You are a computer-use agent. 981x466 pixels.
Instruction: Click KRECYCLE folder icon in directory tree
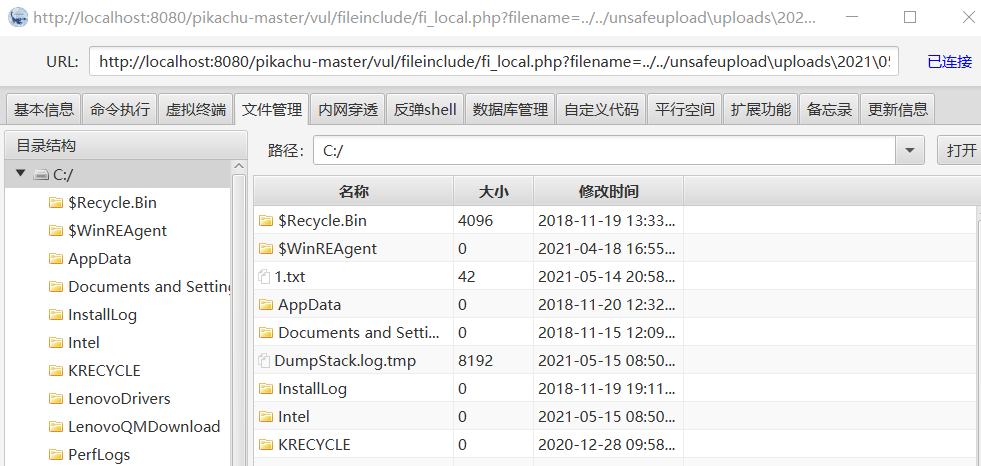tap(56, 370)
